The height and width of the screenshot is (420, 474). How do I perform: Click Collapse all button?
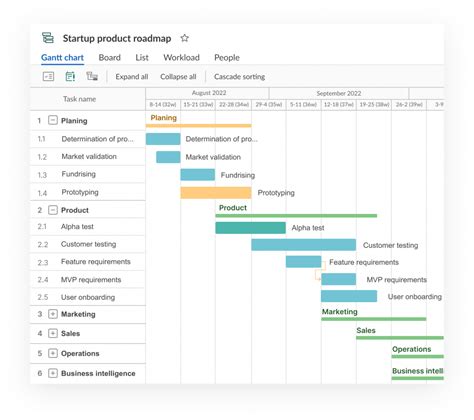pyautogui.click(x=178, y=77)
